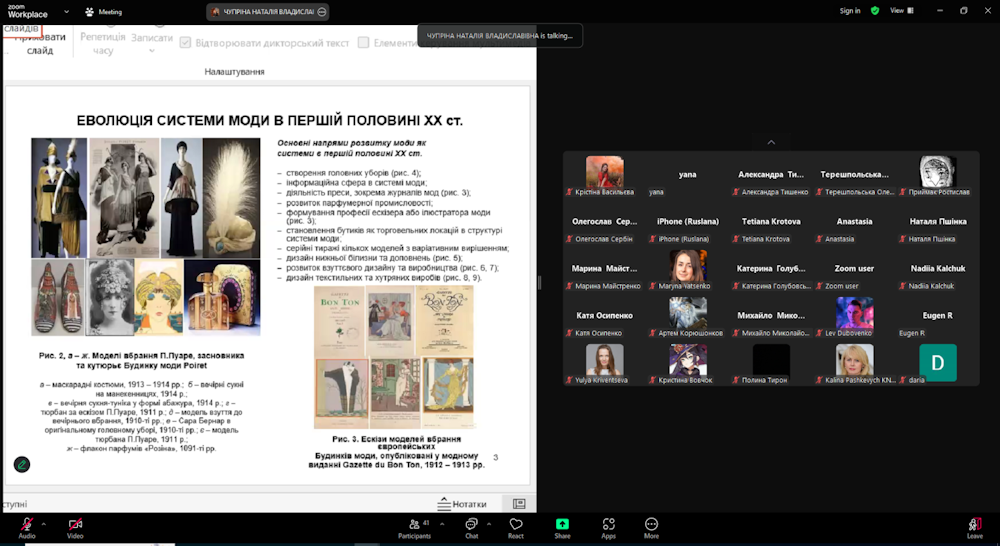Image resolution: width=1000 pixels, height=546 pixels.
Task: Select iPhone (Ruslana) participant tile
Action: point(688,223)
